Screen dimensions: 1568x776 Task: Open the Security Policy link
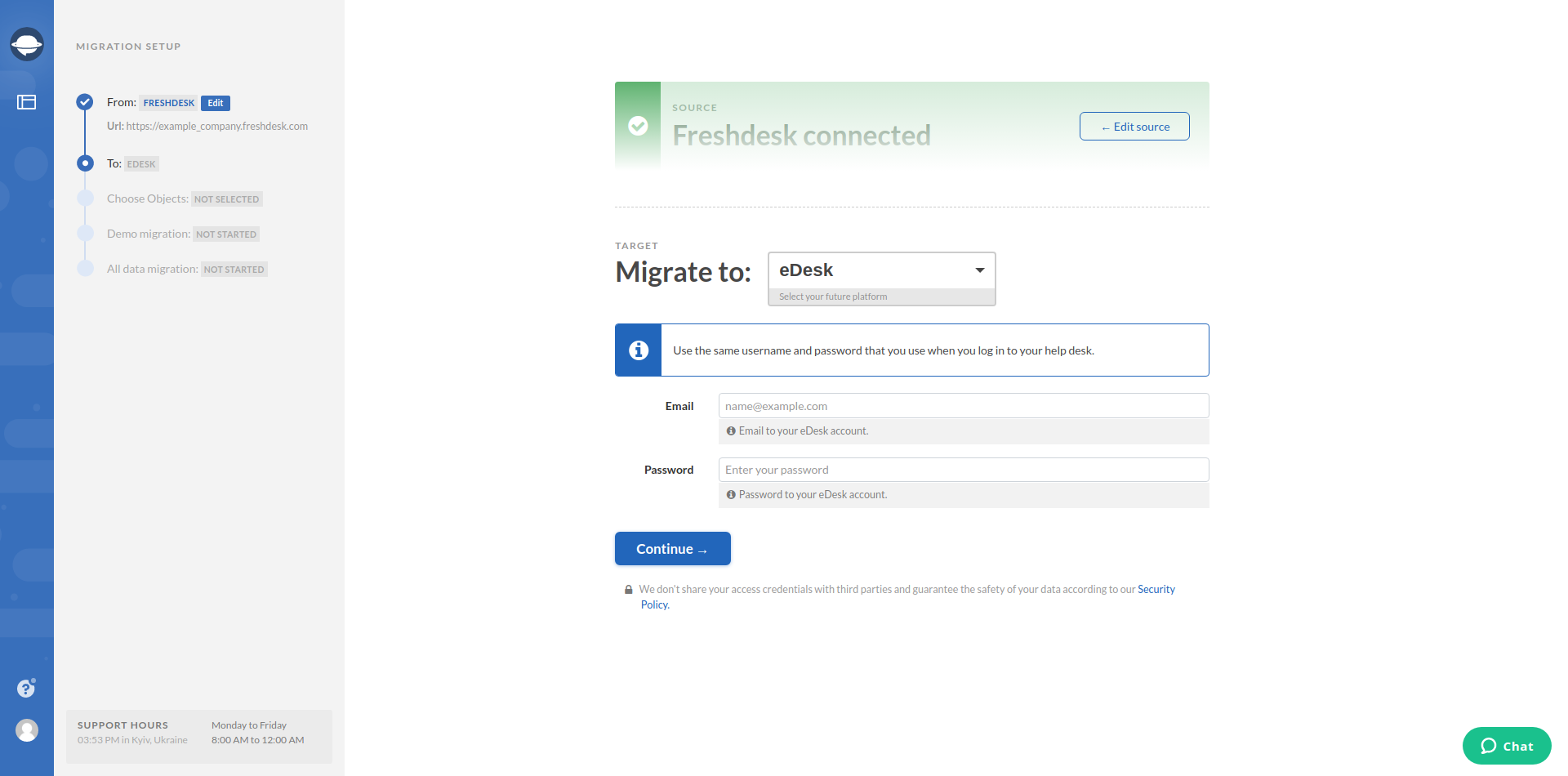[1156, 590]
